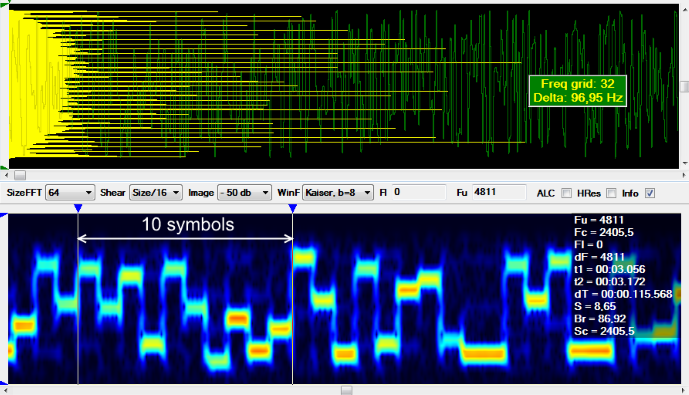Expand the WinF Kaiser window function dropdown
Viewport: 689px width, 395px height.
(338, 192)
